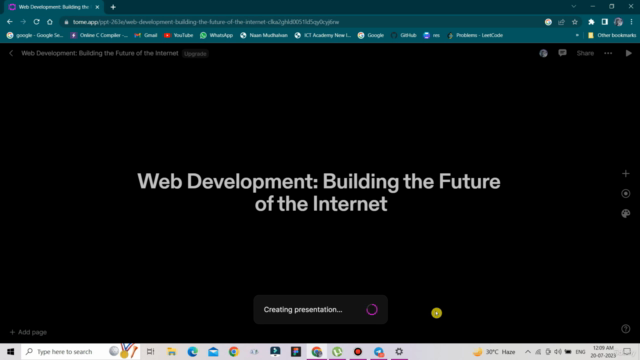Click the share page icon in address bar

coord(561,22)
